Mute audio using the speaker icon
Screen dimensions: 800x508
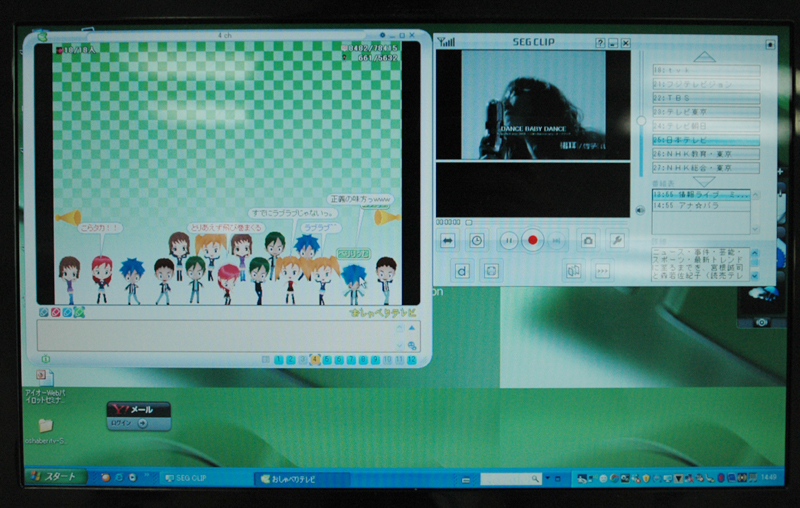point(640,211)
